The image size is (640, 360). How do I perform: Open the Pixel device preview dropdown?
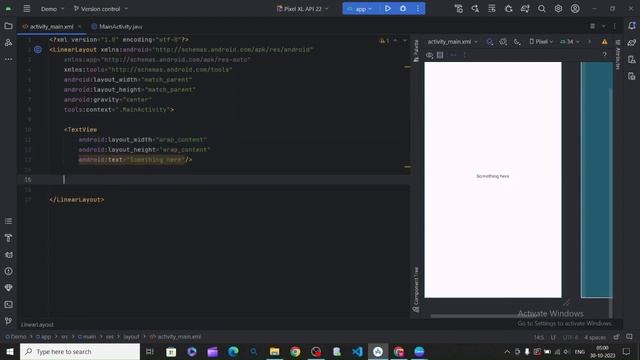point(541,42)
